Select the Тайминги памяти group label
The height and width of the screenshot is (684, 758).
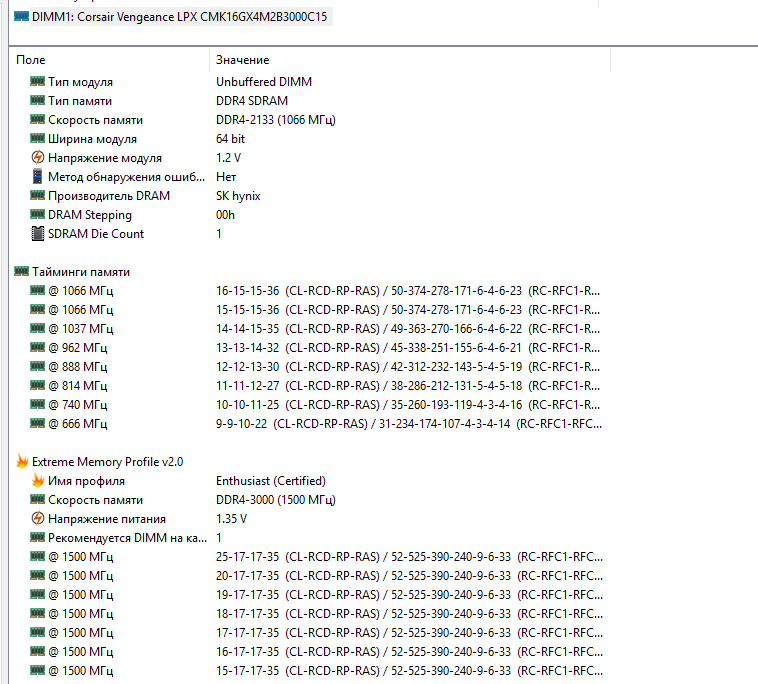click(x=81, y=272)
